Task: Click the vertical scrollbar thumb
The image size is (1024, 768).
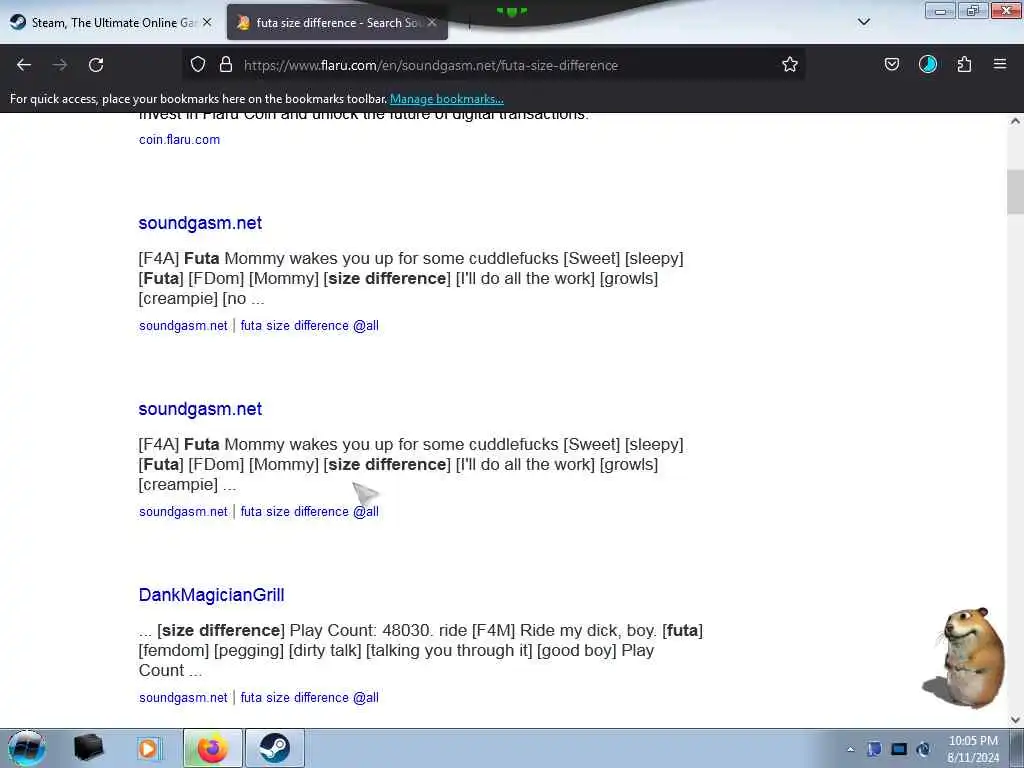Action: [x=1015, y=192]
